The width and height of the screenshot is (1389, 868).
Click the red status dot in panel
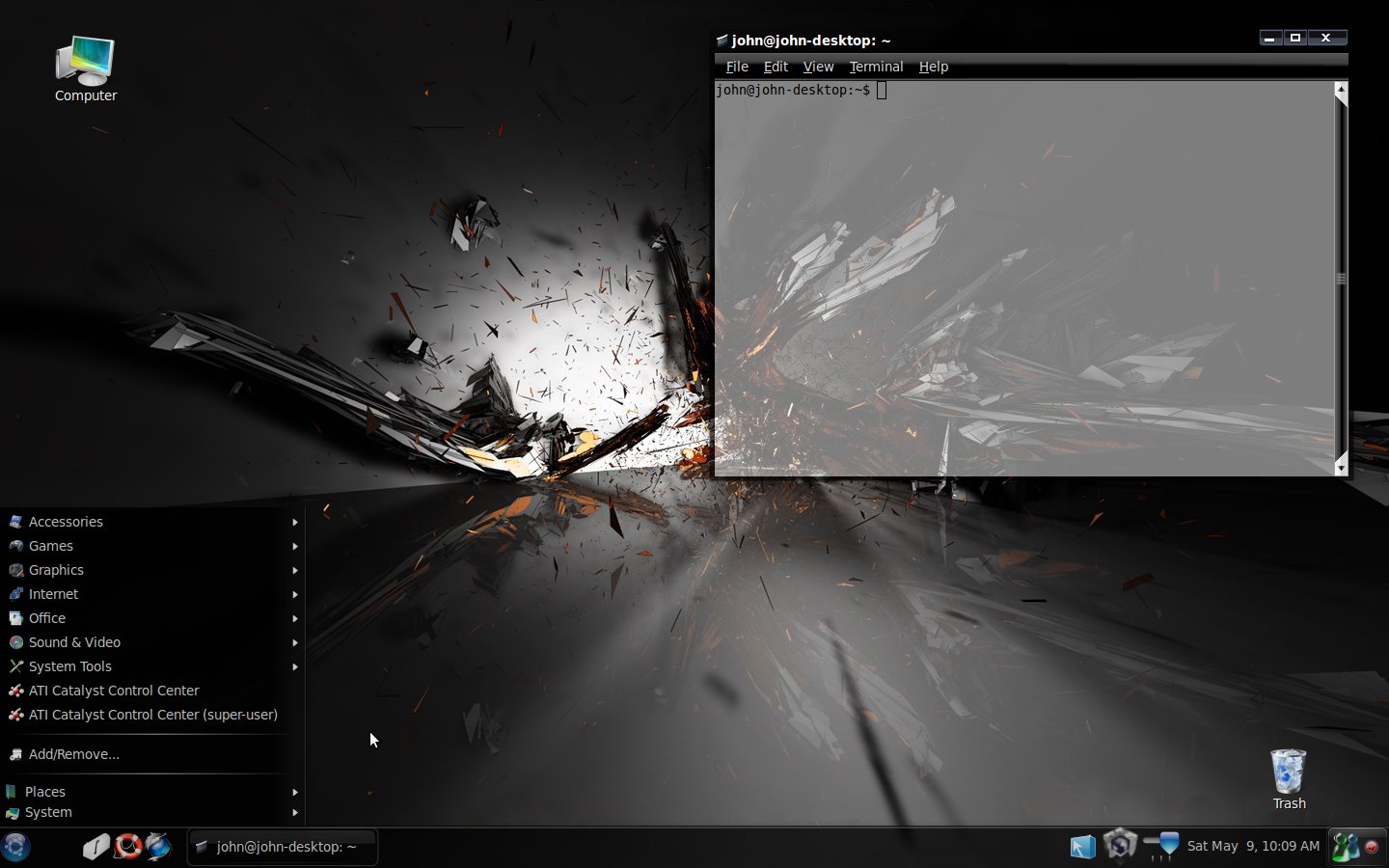[1371, 848]
